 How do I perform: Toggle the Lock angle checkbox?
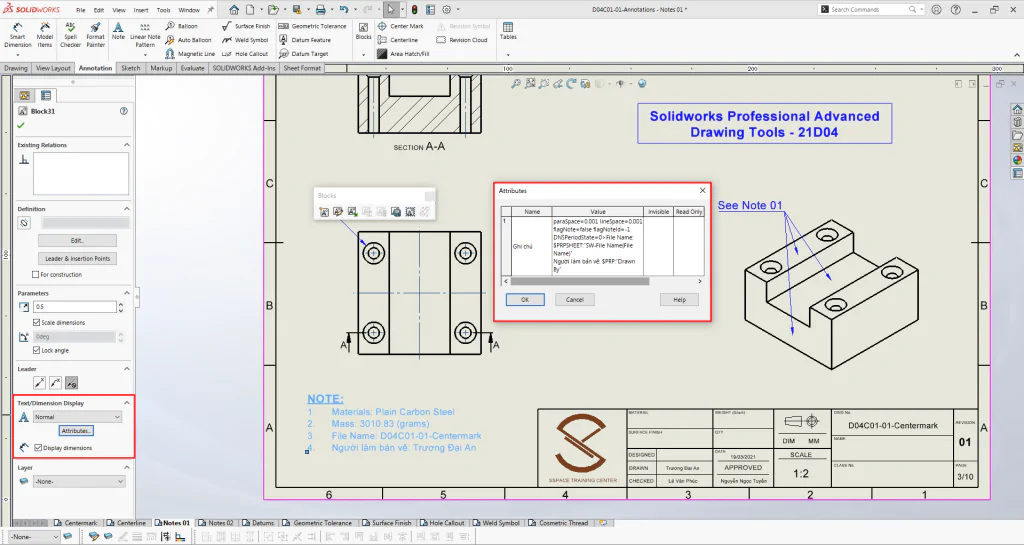(x=37, y=350)
